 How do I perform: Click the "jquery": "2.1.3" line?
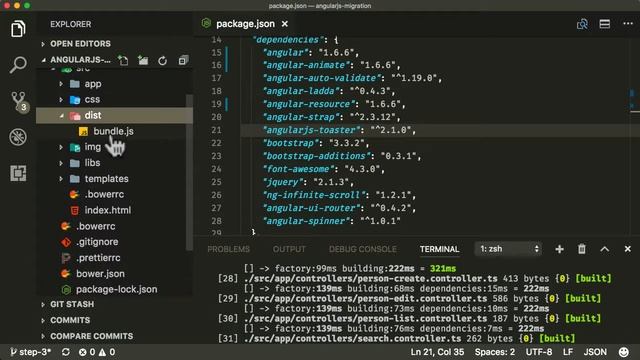(x=309, y=182)
